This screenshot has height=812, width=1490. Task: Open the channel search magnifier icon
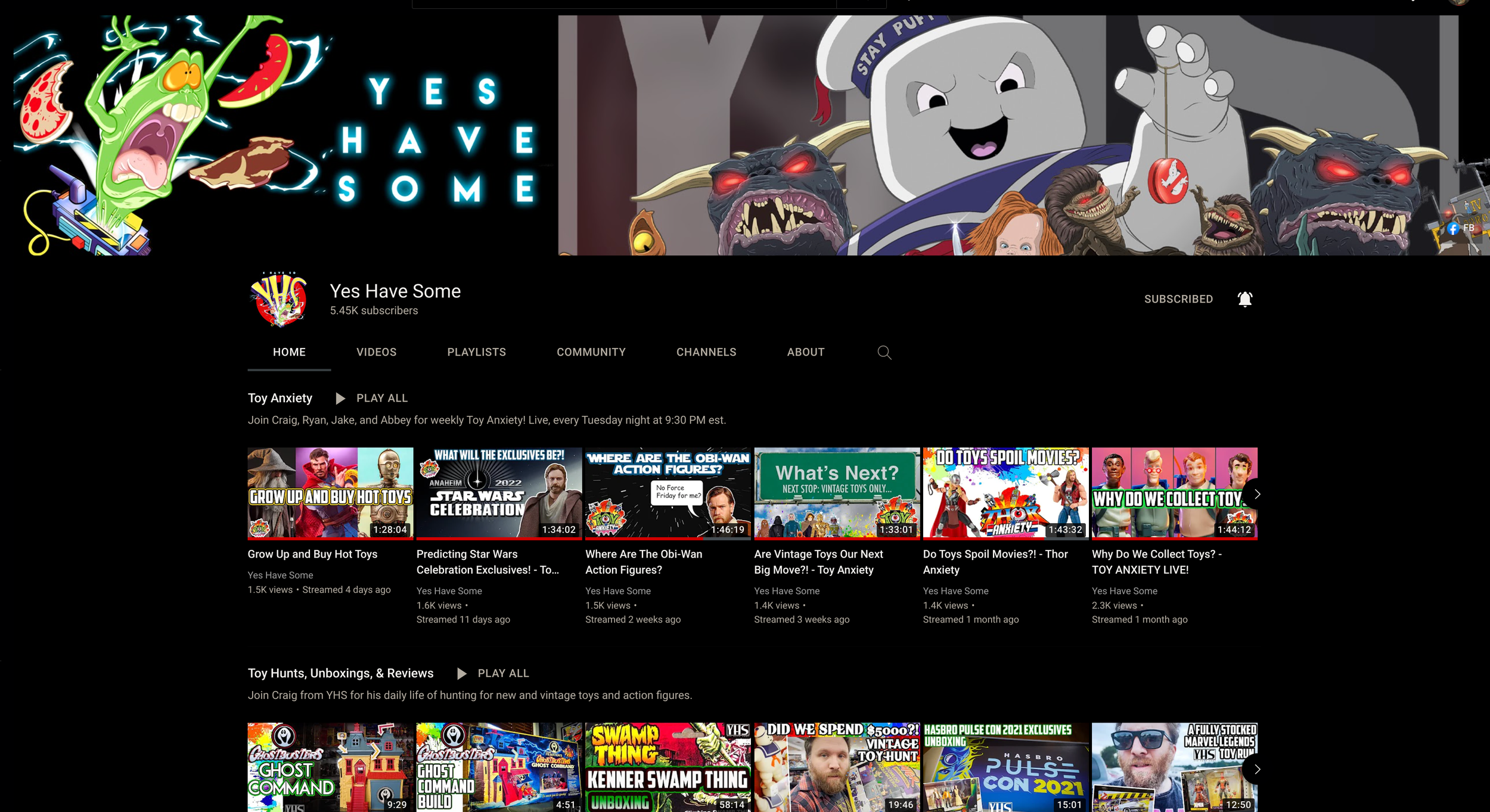click(x=884, y=353)
